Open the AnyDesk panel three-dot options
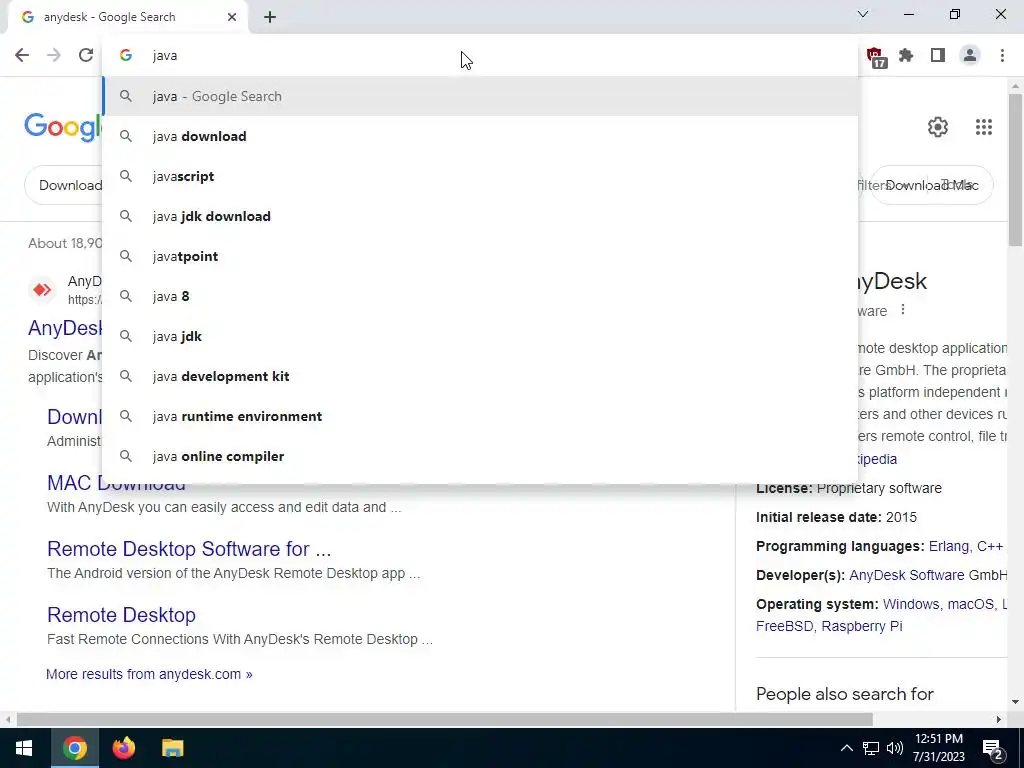This screenshot has width=1024, height=768. coord(903,310)
